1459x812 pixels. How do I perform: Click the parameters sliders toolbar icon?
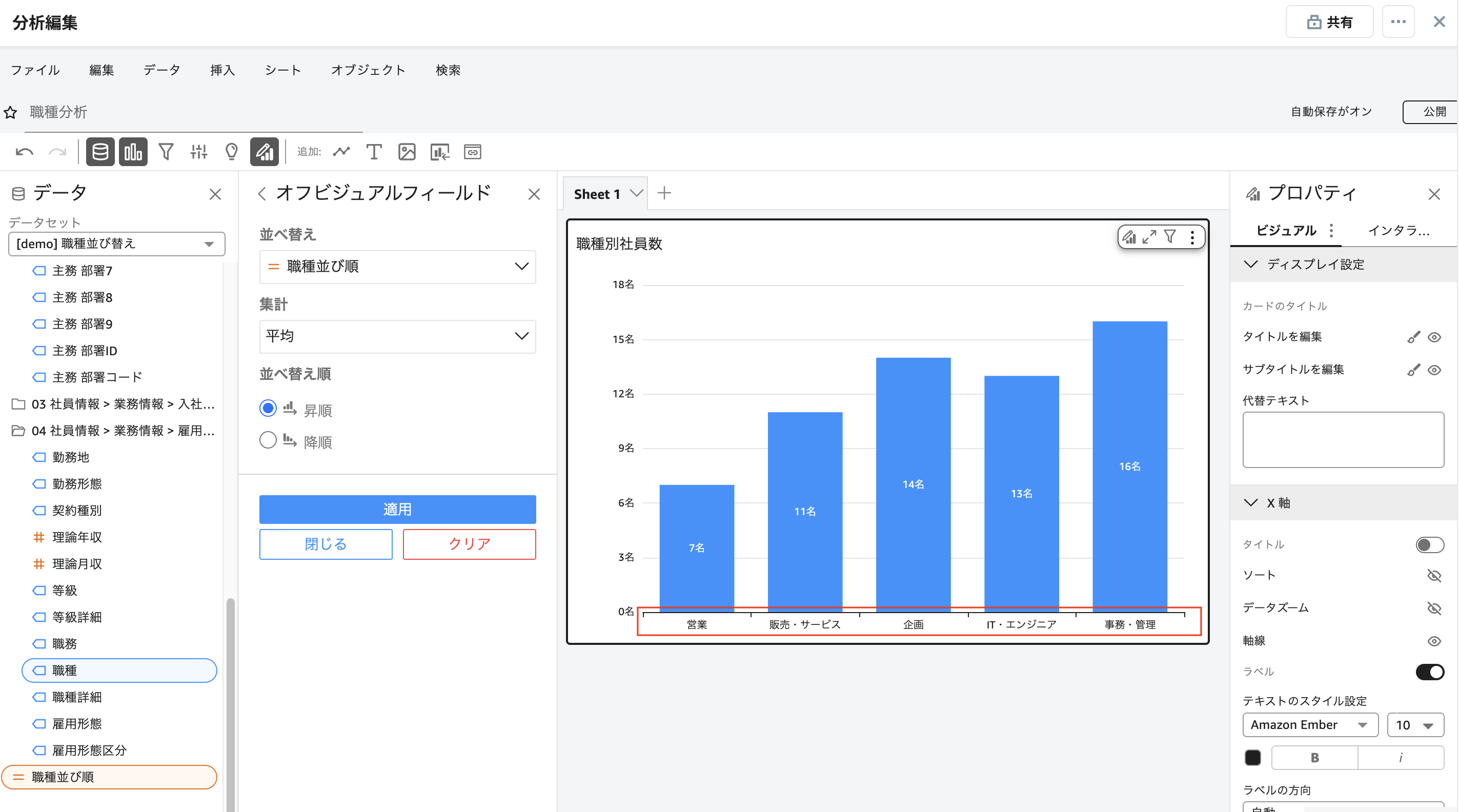[199, 152]
